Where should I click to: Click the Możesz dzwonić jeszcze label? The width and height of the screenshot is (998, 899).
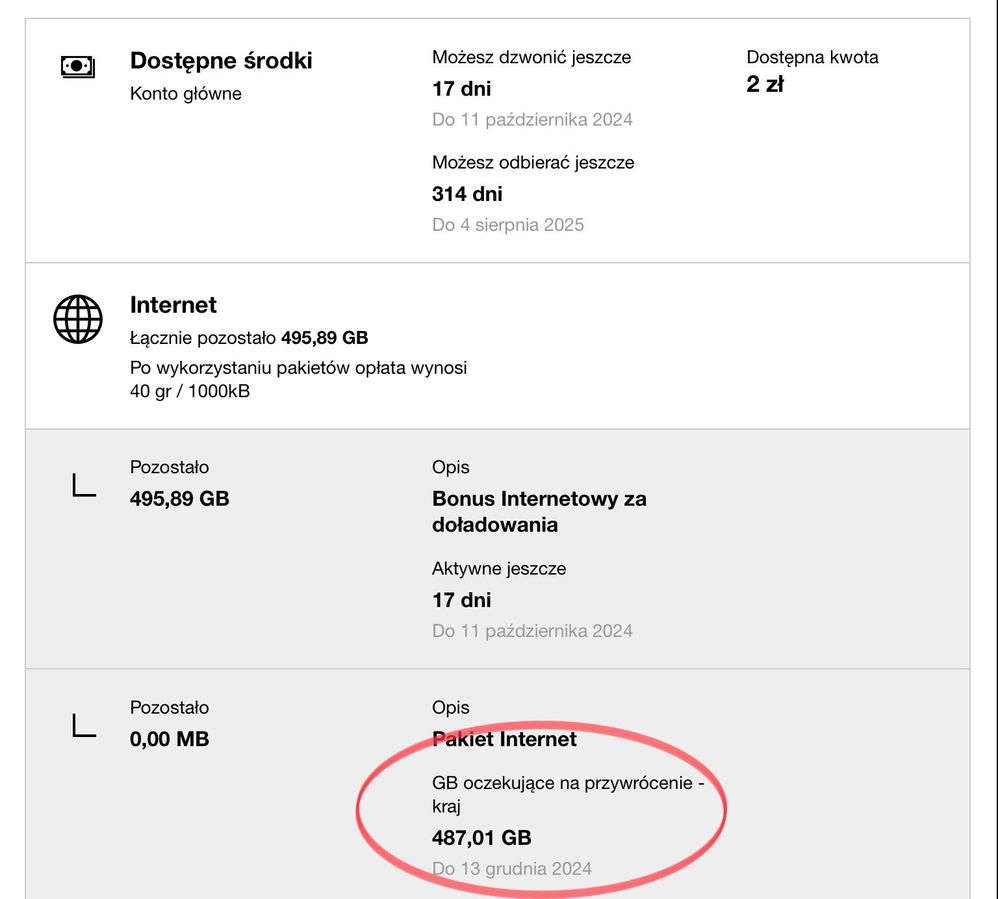click(x=531, y=57)
